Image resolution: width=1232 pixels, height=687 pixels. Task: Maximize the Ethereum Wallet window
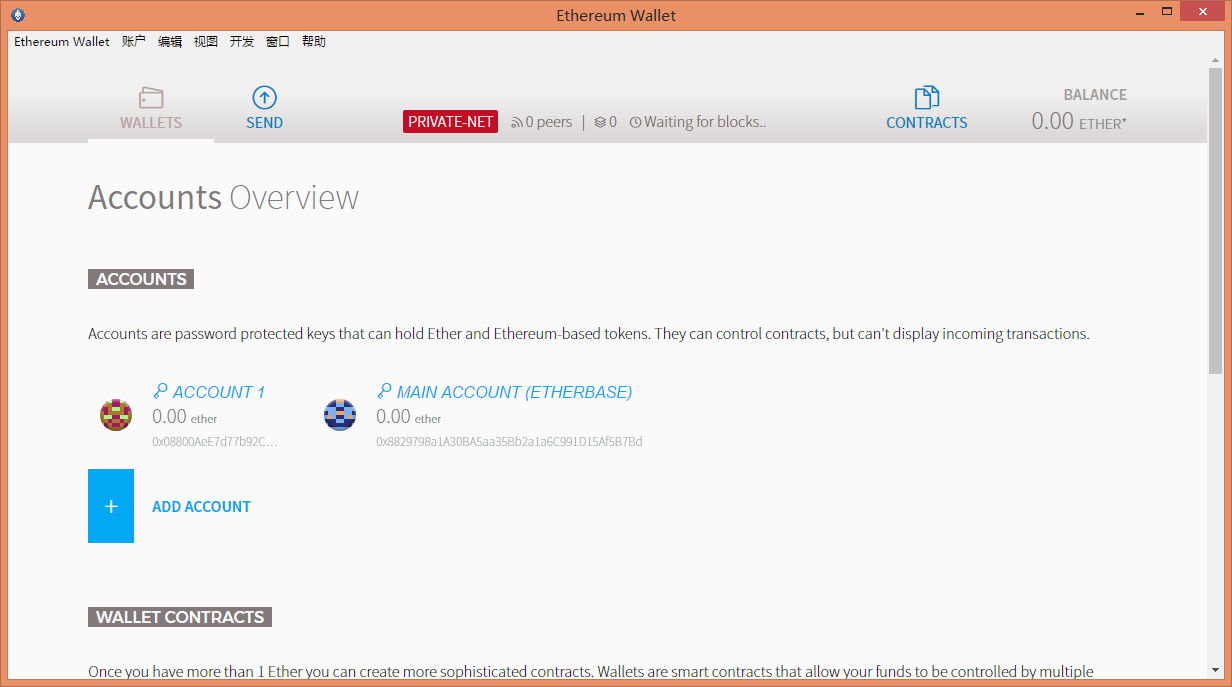(1166, 12)
